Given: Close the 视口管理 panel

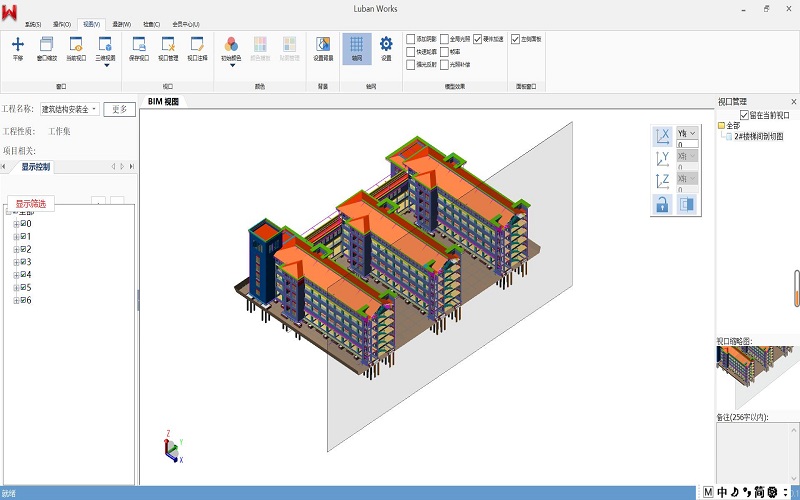Looking at the screenshot, I should [793, 102].
